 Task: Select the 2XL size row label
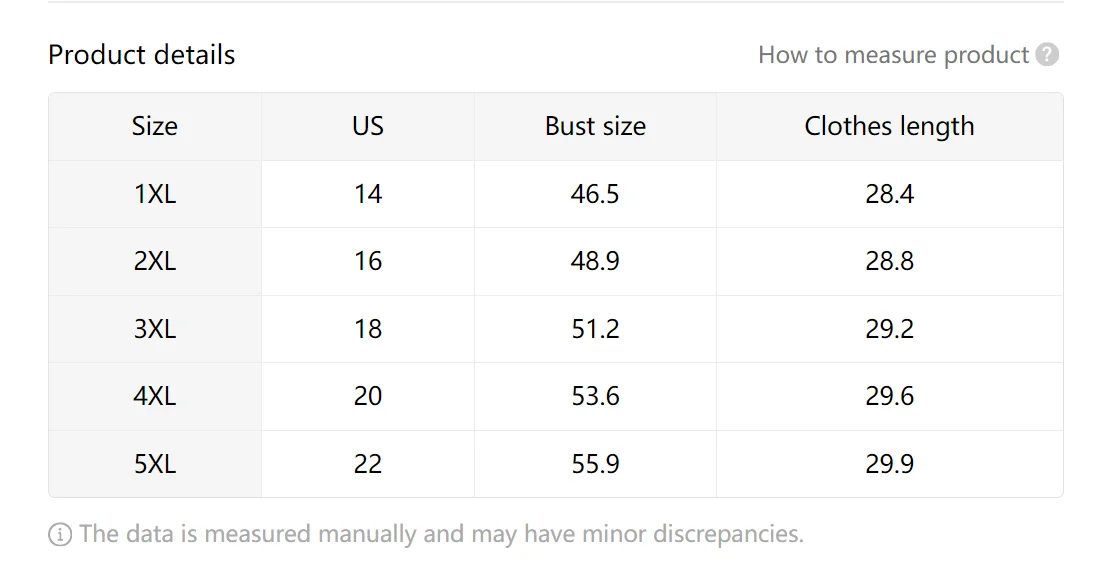[x=155, y=261]
